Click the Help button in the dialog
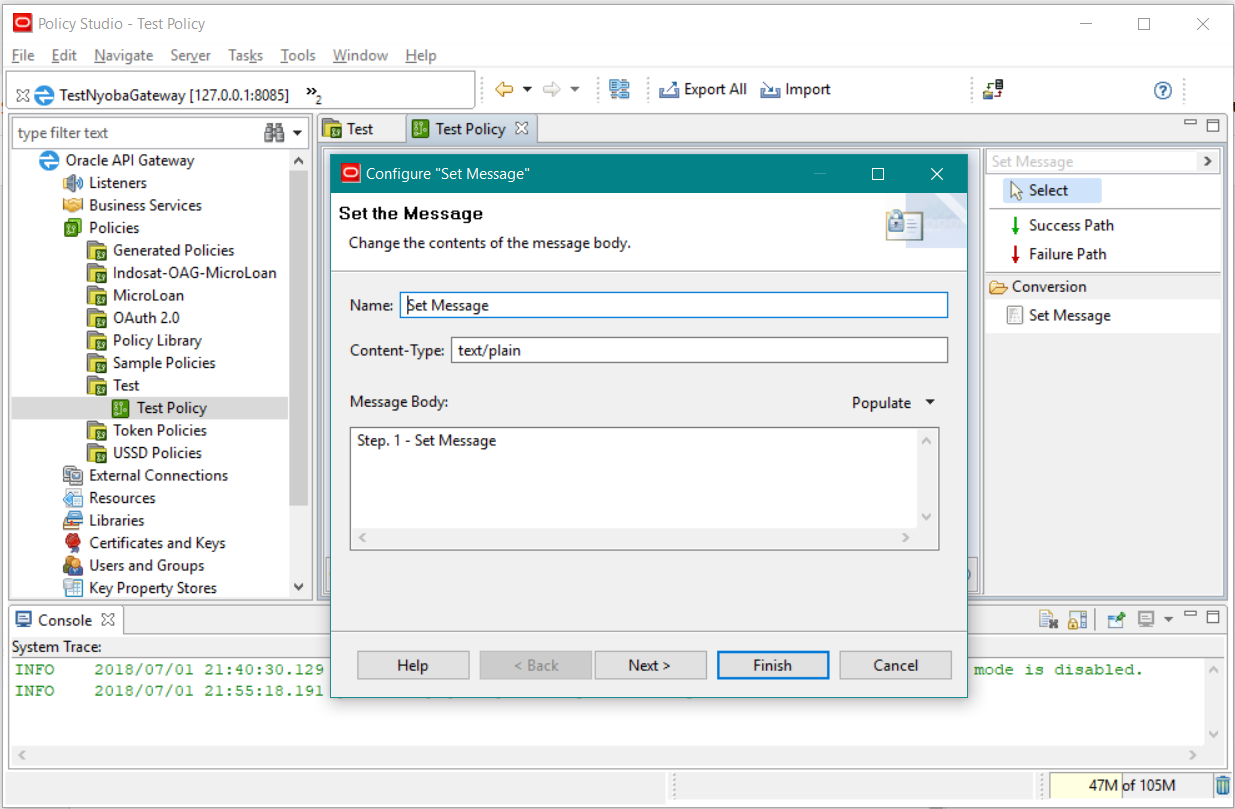This screenshot has height=809, width=1235. pyautogui.click(x=413, y=665)
